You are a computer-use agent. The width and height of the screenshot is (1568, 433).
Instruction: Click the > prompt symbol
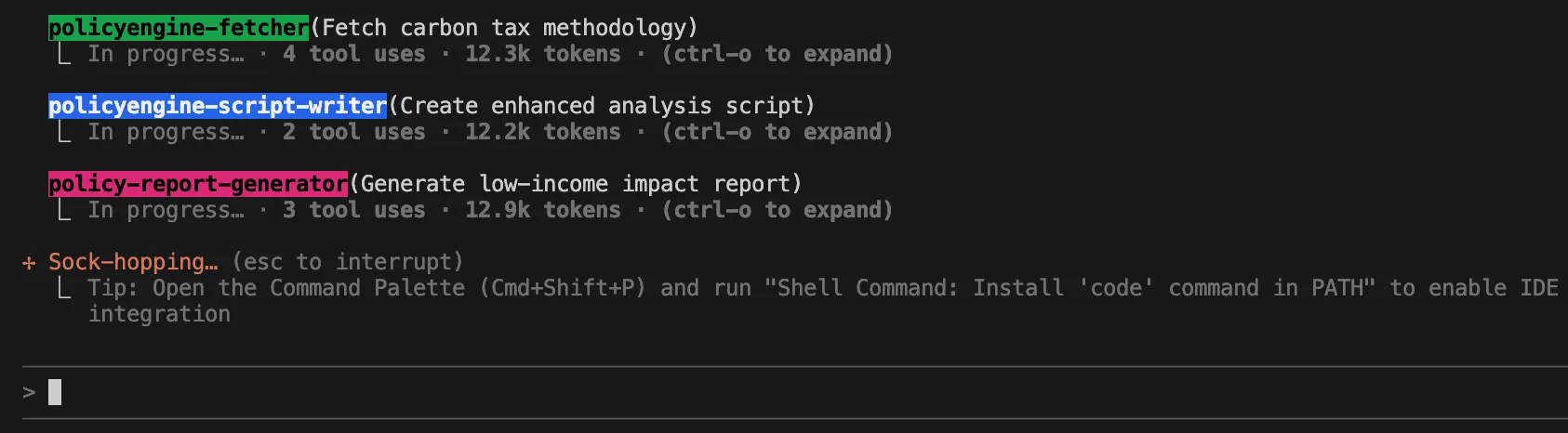tap(29, 393)
